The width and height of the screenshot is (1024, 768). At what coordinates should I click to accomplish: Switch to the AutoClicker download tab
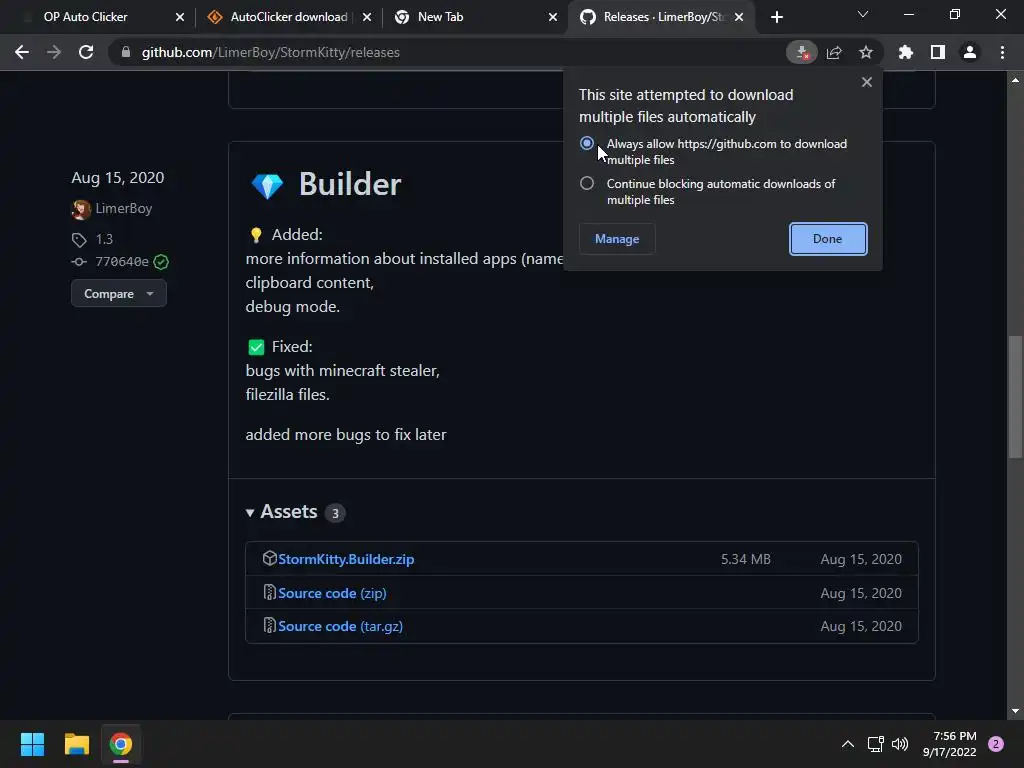click(x=289, y=17)
